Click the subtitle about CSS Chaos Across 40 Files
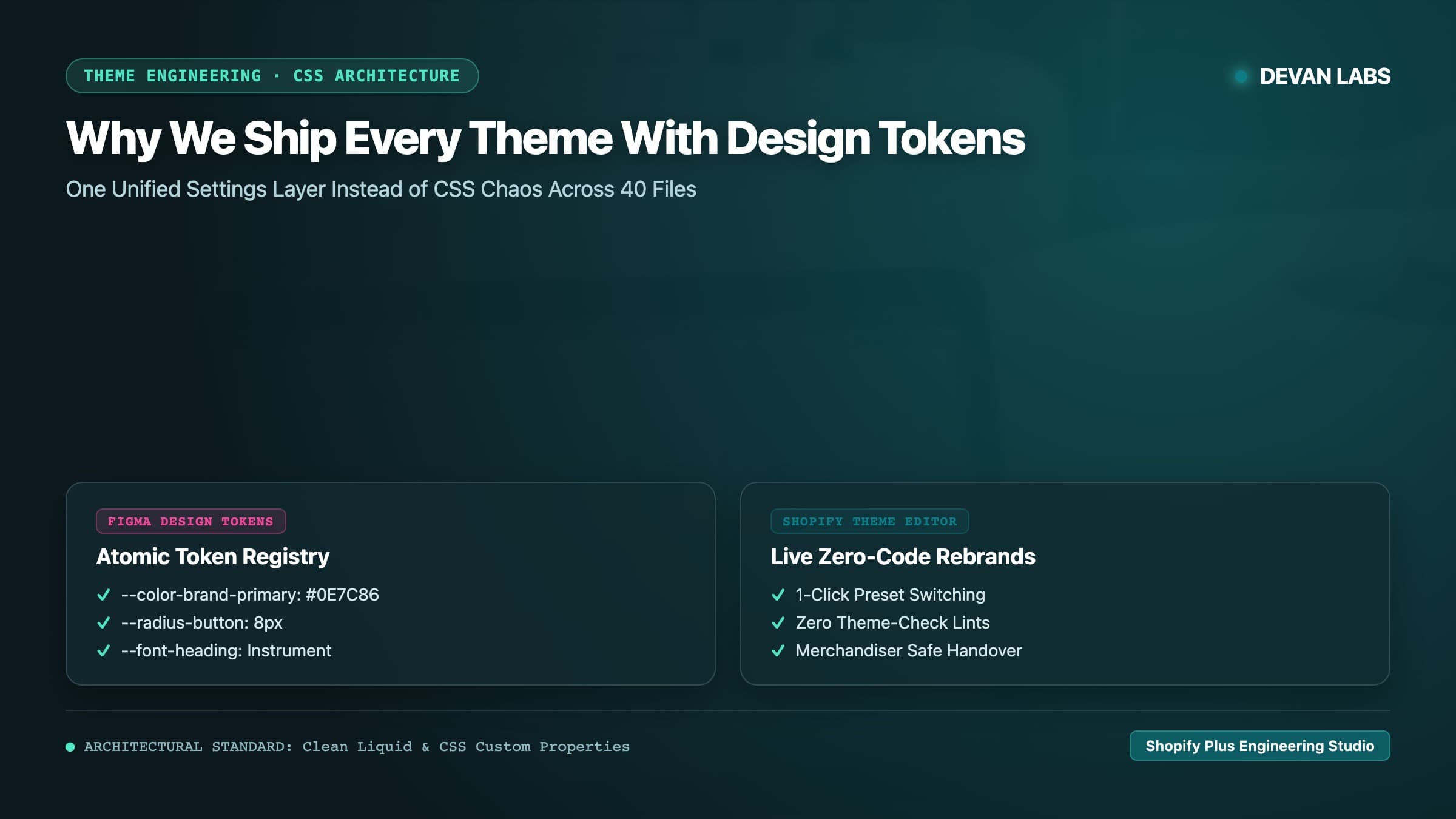The image size is (1456, 819). pos(381,189)
